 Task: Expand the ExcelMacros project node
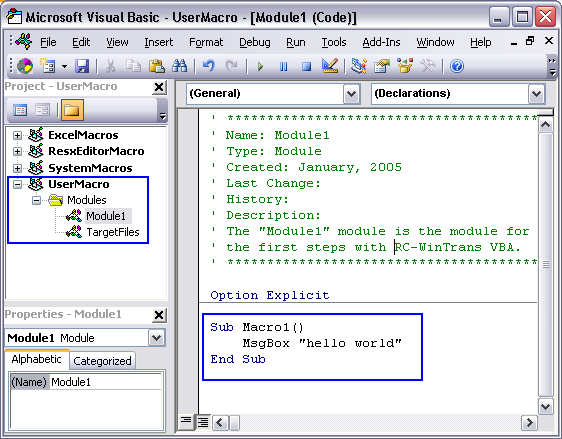coord(17,135)
